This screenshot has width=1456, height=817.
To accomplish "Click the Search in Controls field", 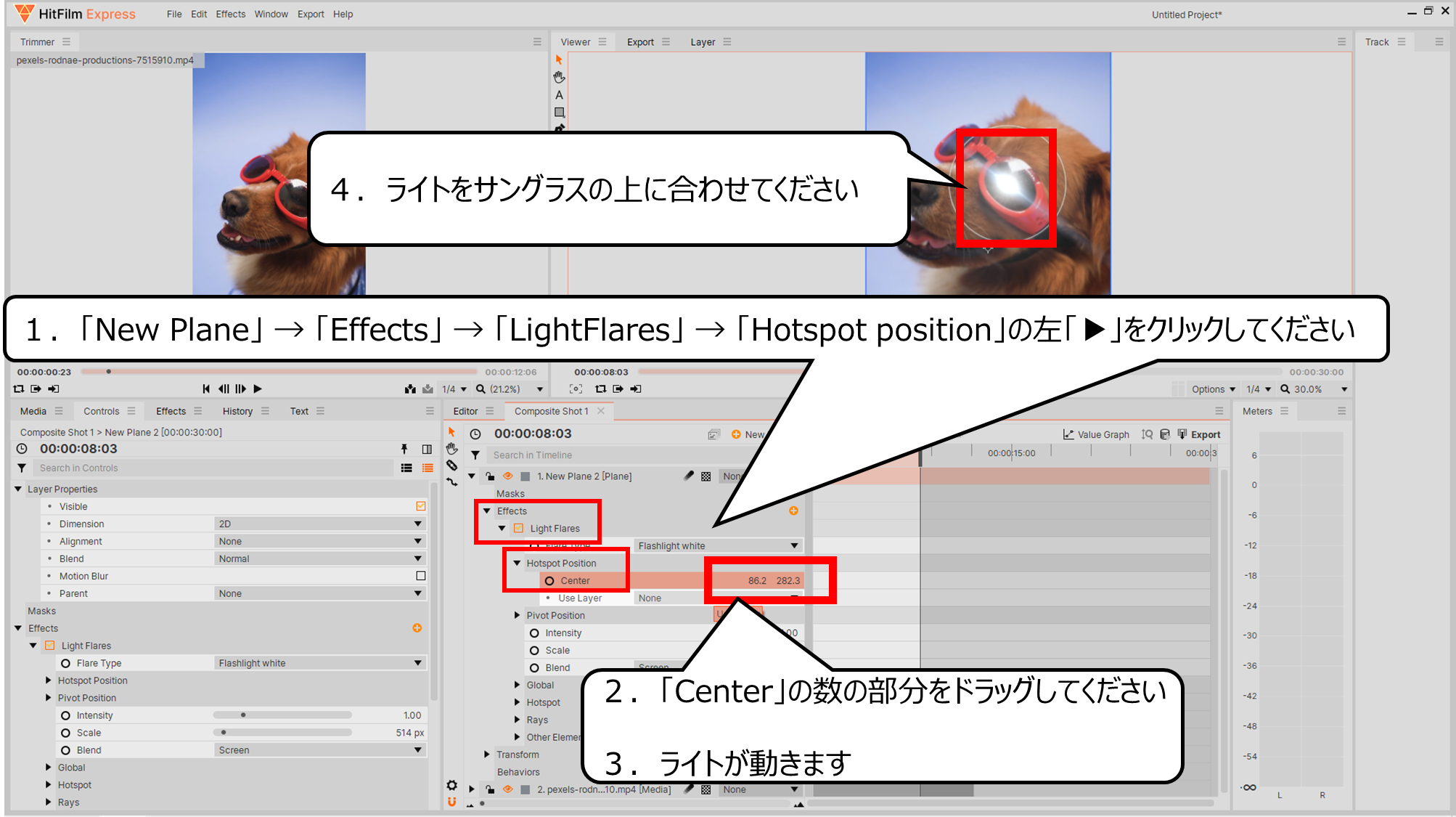I will [214, 468].
